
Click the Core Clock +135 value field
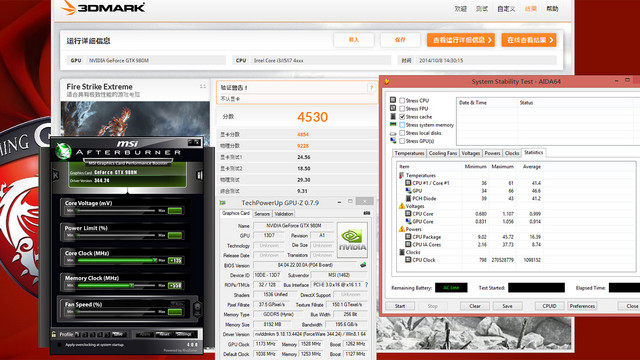click(x=175, y=260)
